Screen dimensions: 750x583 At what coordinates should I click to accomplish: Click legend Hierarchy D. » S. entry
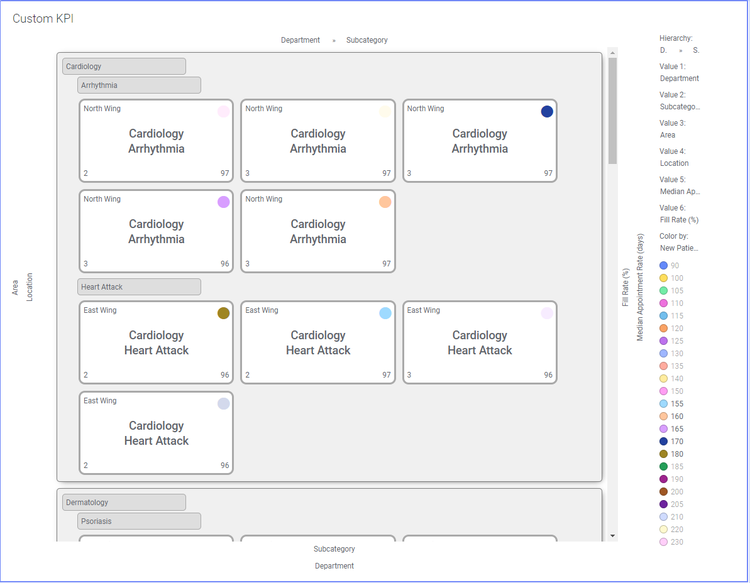coord(679,50)
